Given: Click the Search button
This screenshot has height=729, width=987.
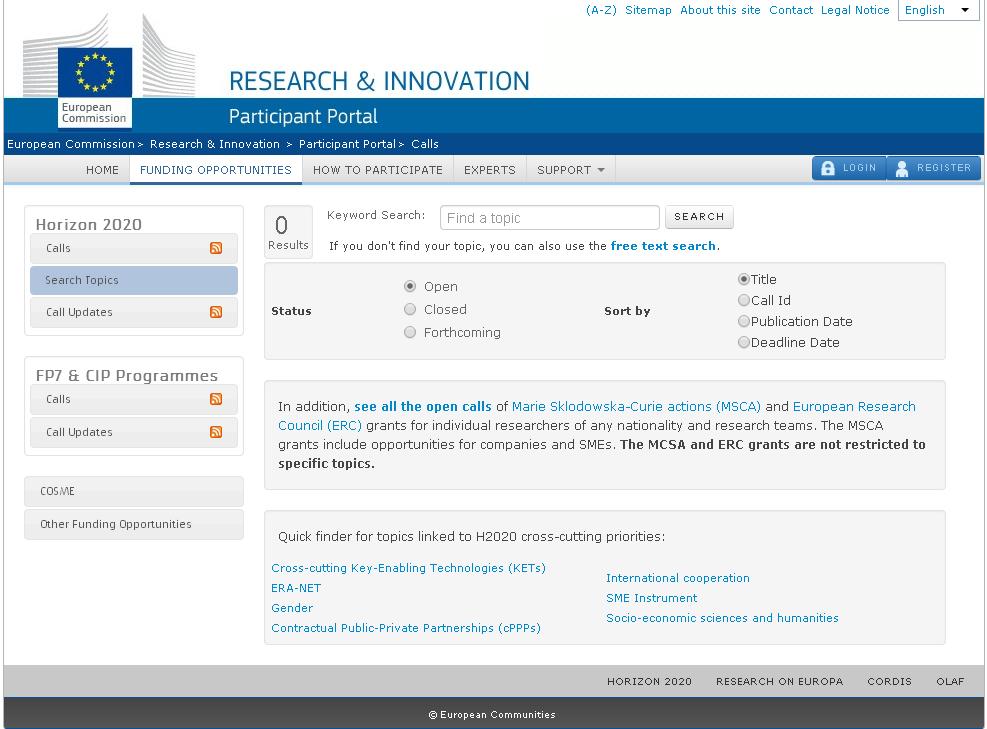Looking at the screenshot, I should click(x=699, y=217).
